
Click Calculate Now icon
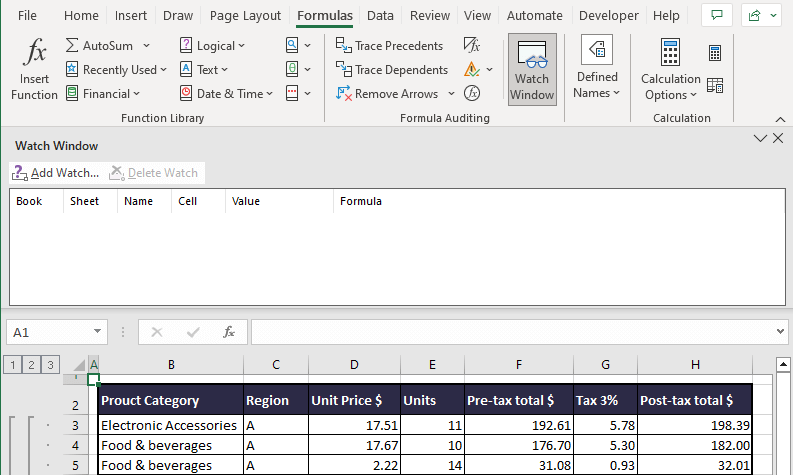(715, 53)
